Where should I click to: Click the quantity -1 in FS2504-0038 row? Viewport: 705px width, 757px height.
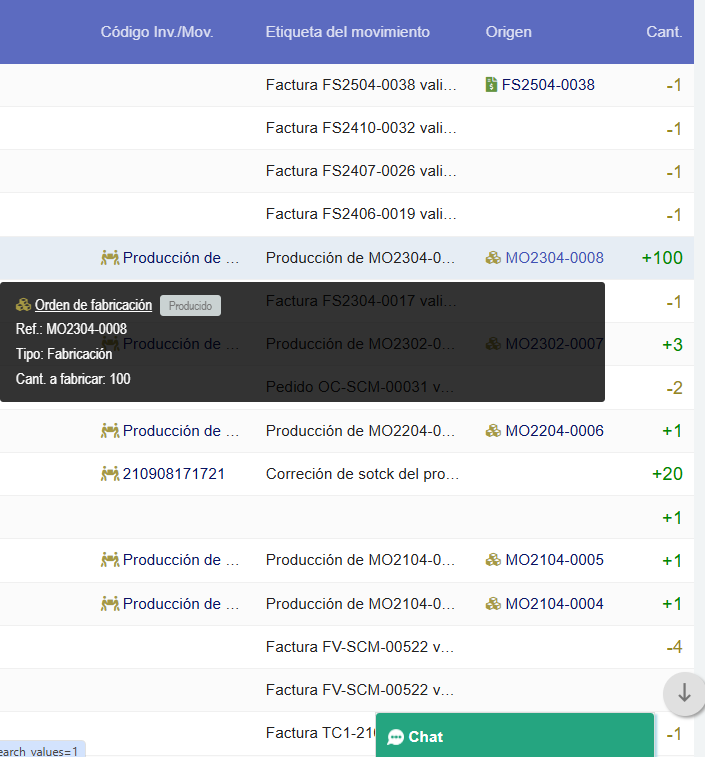[x=674, y=85]
